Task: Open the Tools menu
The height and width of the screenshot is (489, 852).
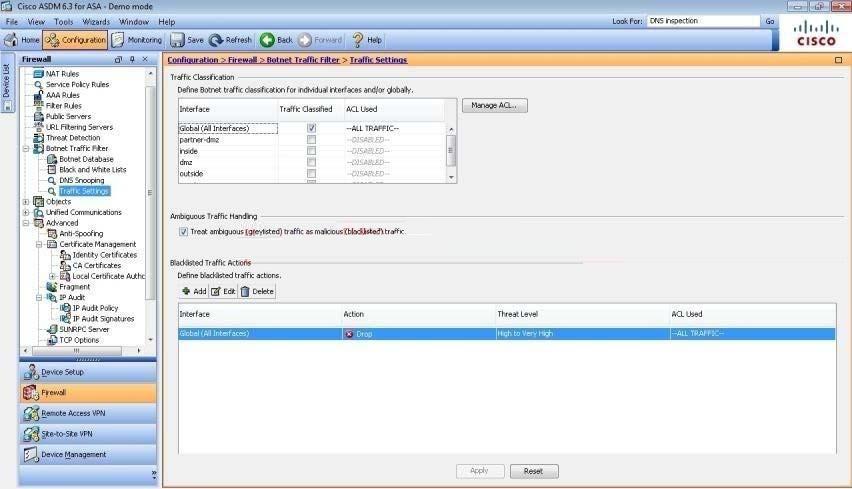Action: [x=64, y=22]
